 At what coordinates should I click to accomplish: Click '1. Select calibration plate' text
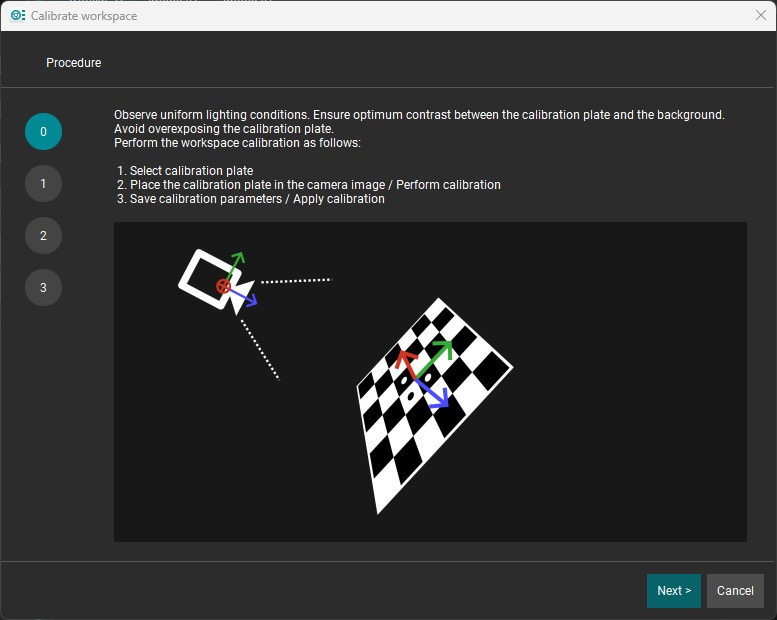[x=185, y=170]
